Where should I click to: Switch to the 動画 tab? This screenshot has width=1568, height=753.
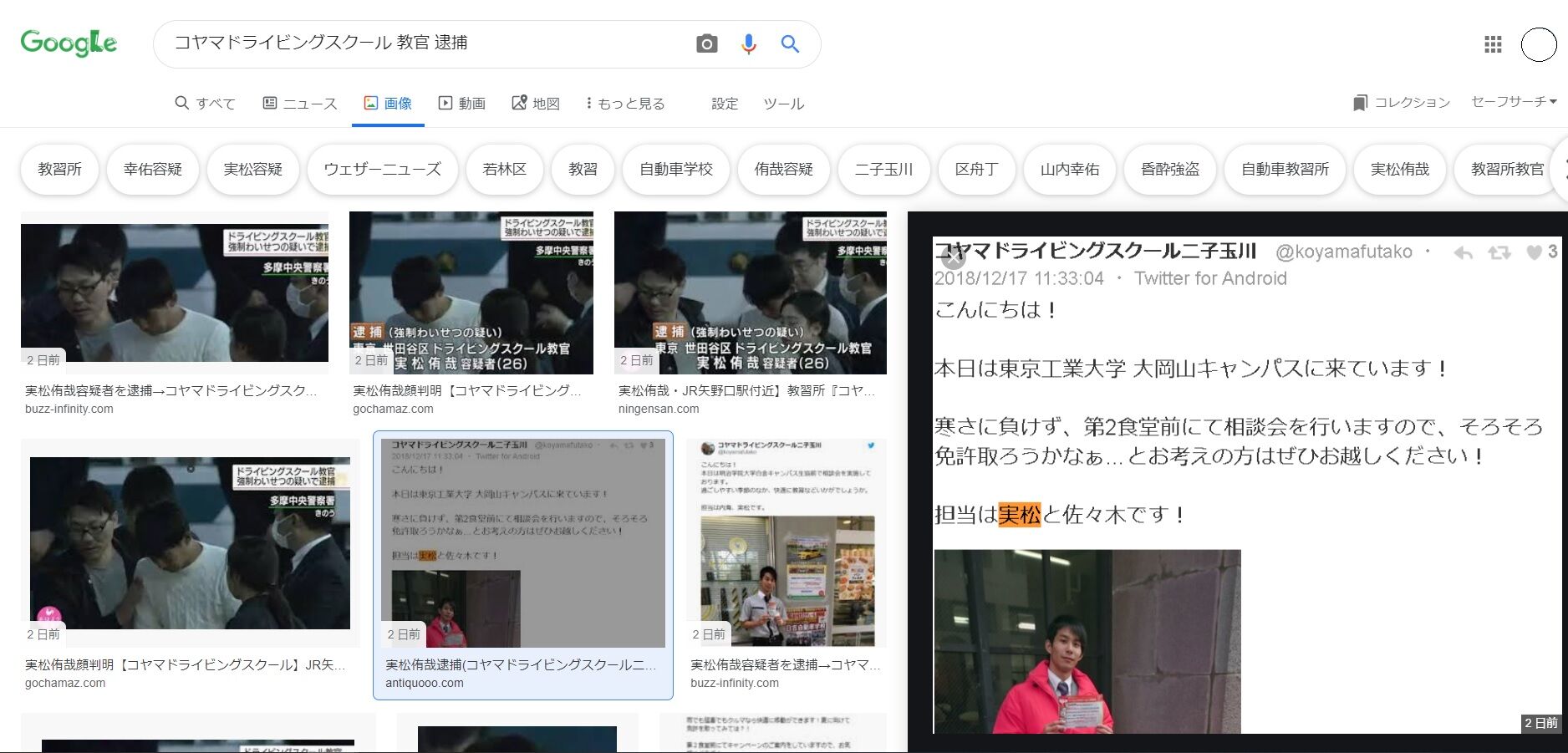tap(462, 104)
